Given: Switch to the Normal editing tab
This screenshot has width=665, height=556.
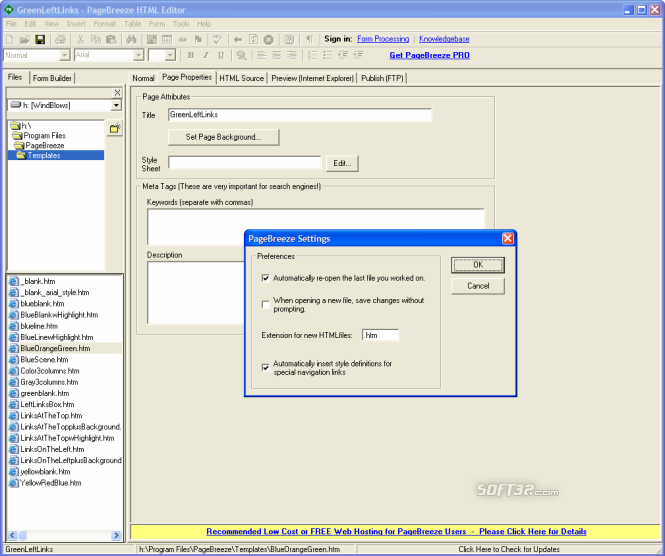Looking at the screenshot, I should (x=143, y=78).
